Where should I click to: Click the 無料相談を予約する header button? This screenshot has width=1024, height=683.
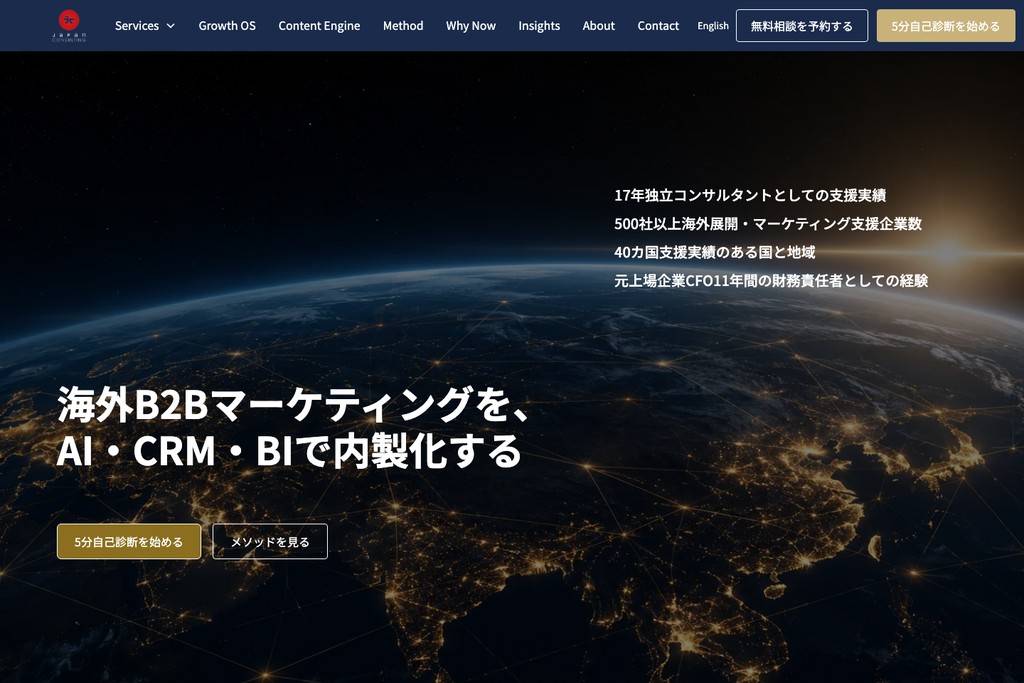click(x=801, y=25)
